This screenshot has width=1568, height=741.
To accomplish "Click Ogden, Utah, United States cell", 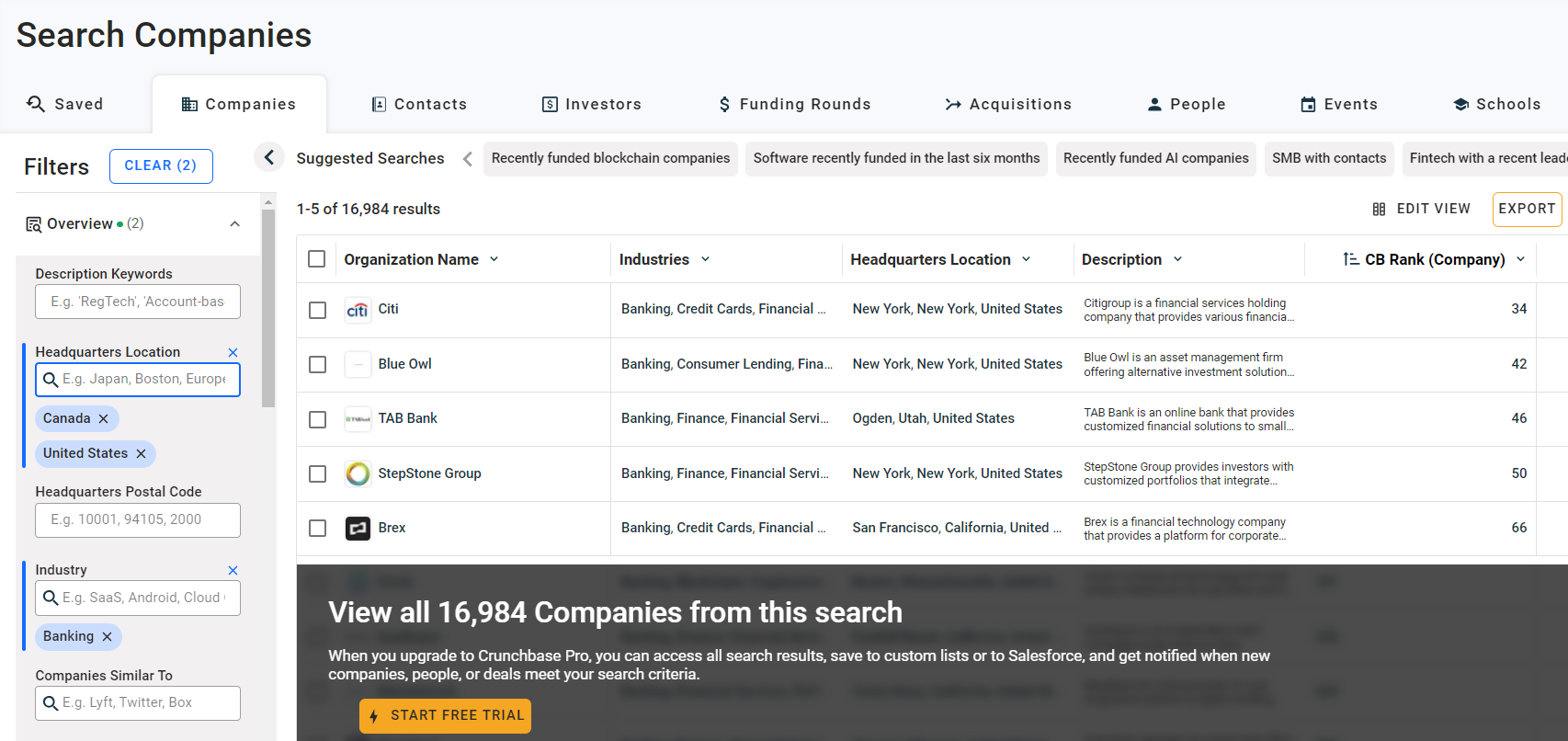I will (x=933, y=418).
